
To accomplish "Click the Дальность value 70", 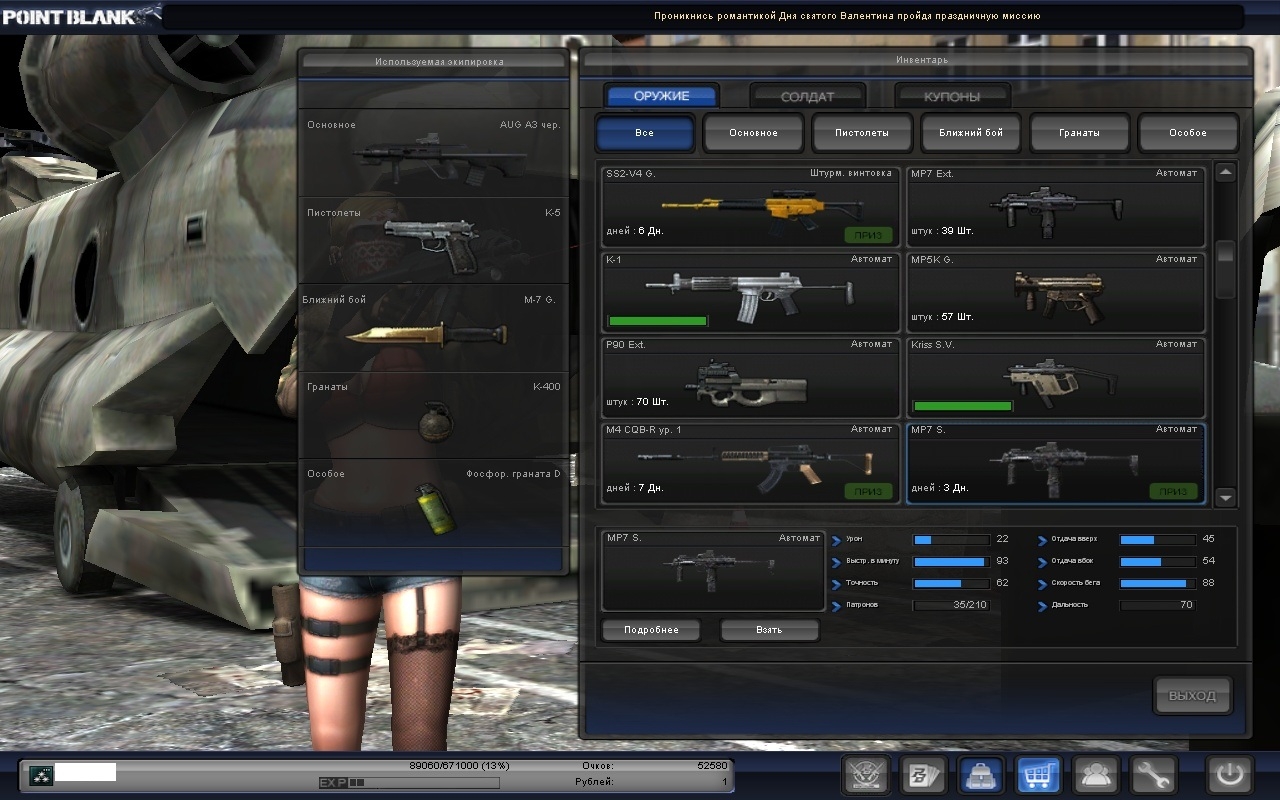I will pos(1186,605).
